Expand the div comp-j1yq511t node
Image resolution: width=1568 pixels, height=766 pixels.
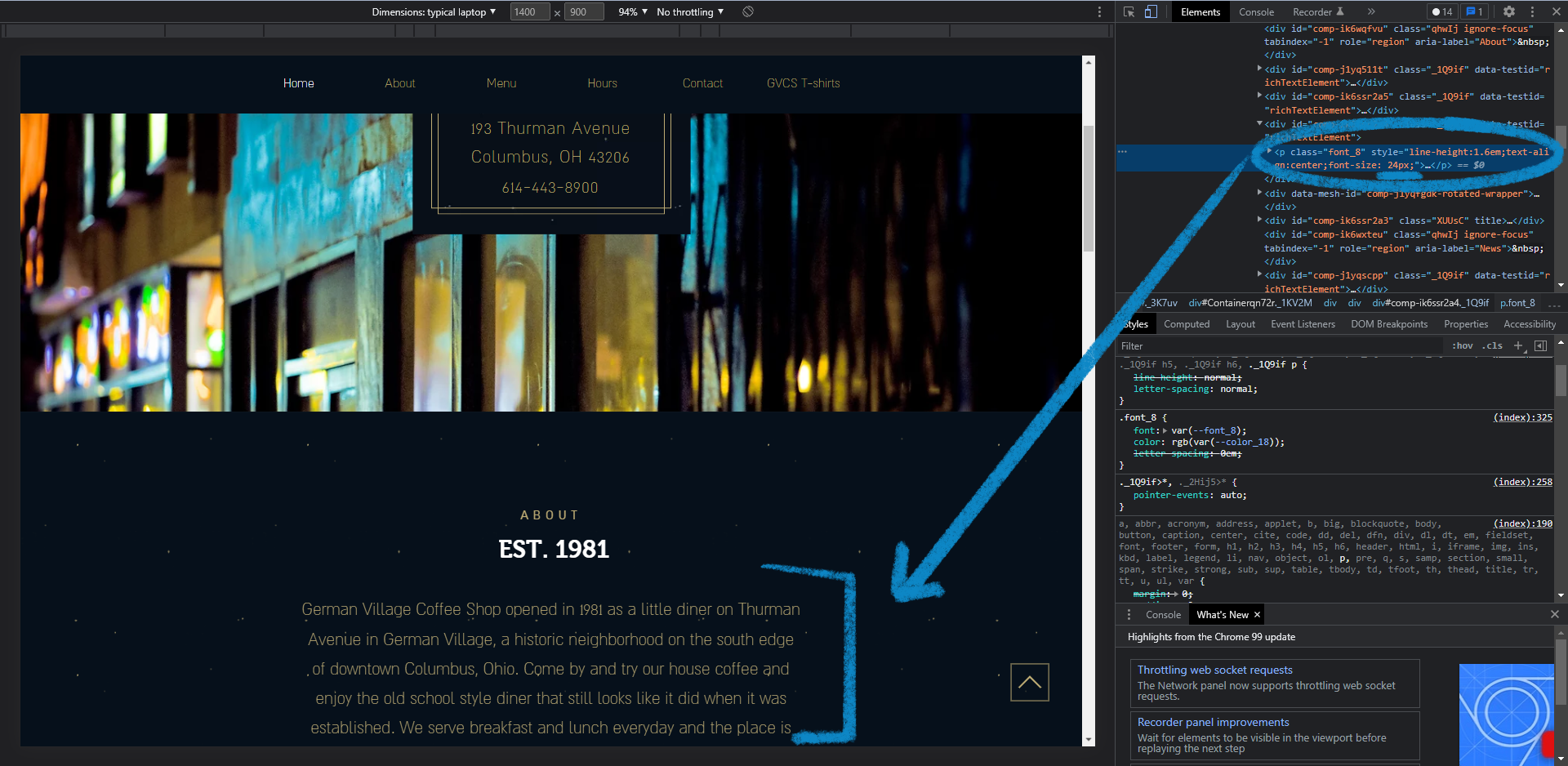tap(1259, 69)
